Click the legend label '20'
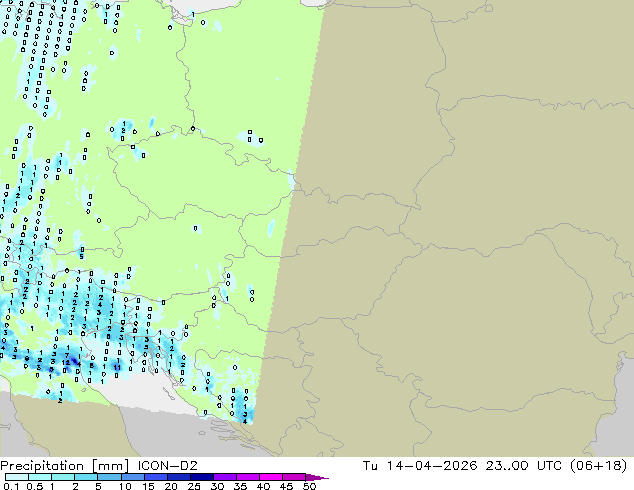This screenshot has height=490, width=634. 171,486
